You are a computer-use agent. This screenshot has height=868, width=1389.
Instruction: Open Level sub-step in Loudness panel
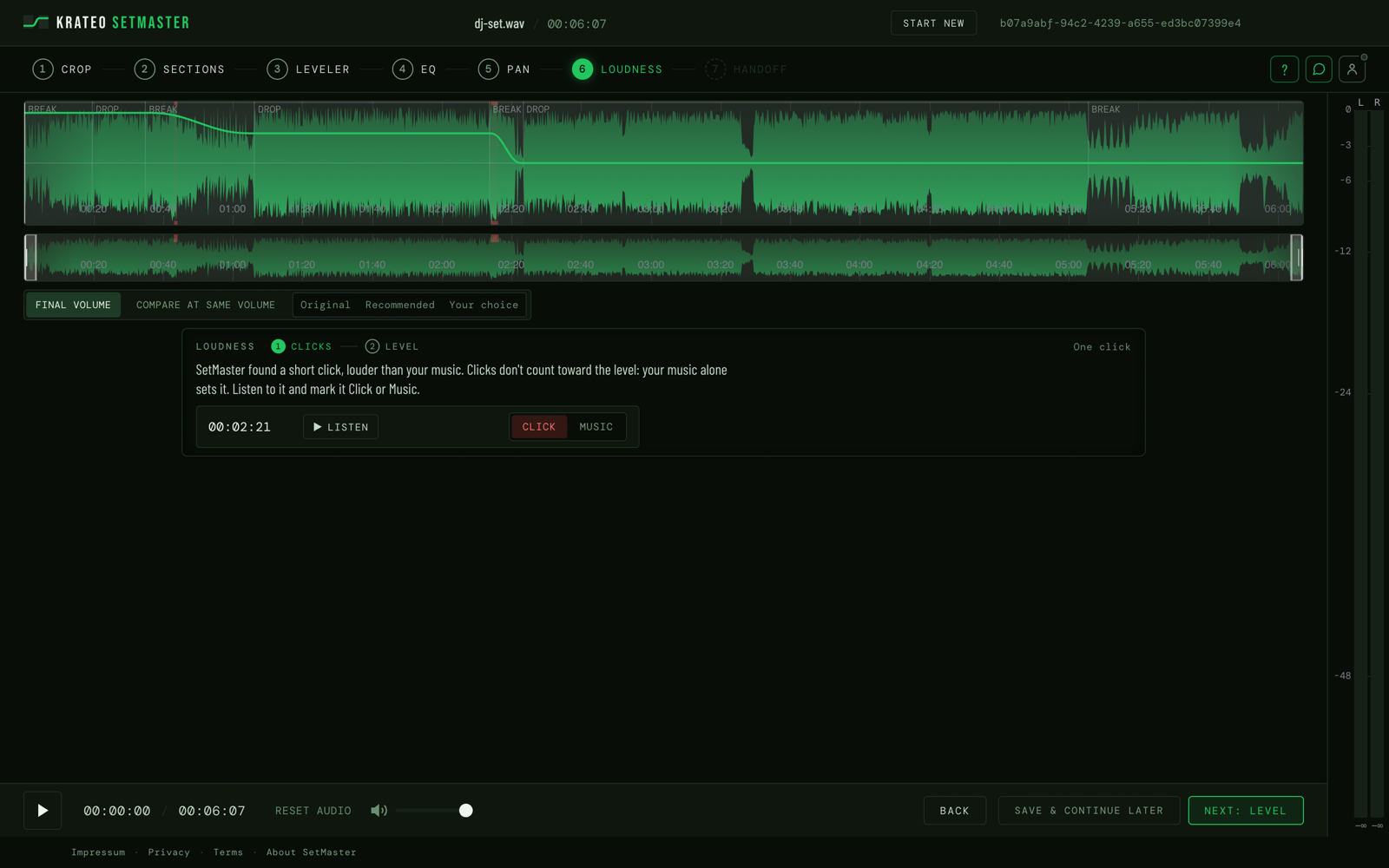point(392,346)
